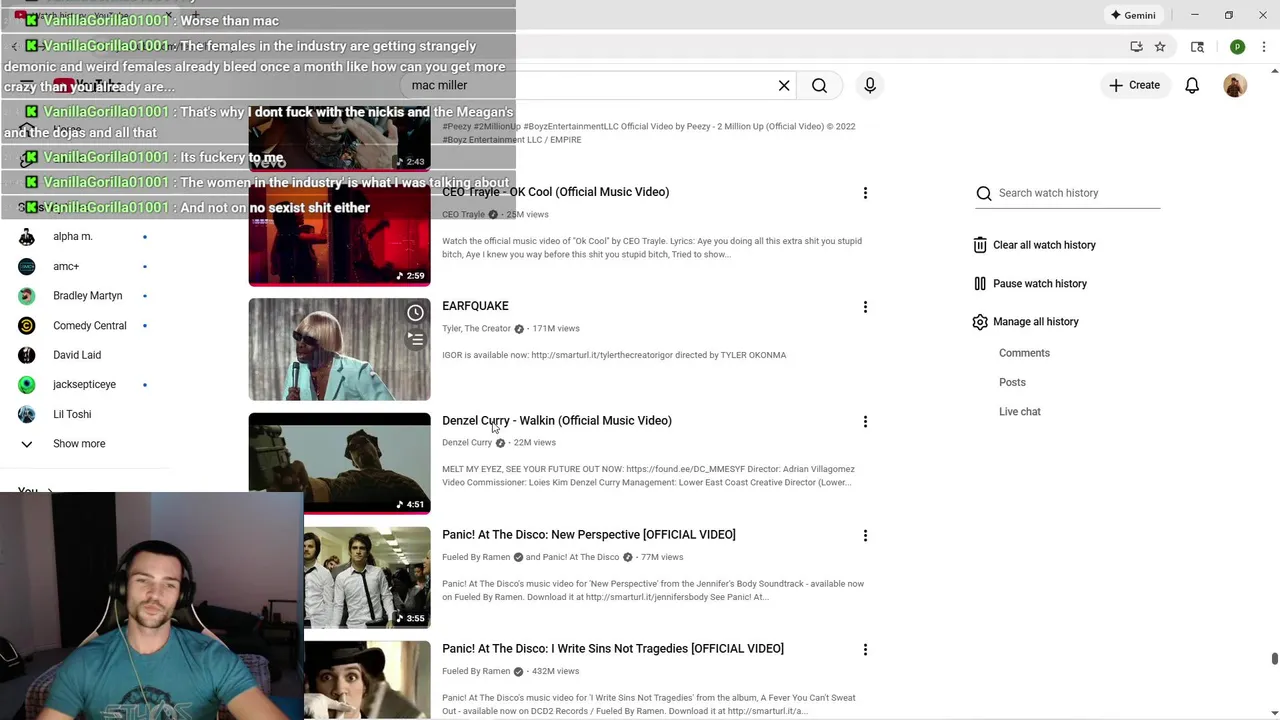Start voice search with microphone
Image resolution: width=1280 pixels, height=720 pixels.
[x=870, y=86]
